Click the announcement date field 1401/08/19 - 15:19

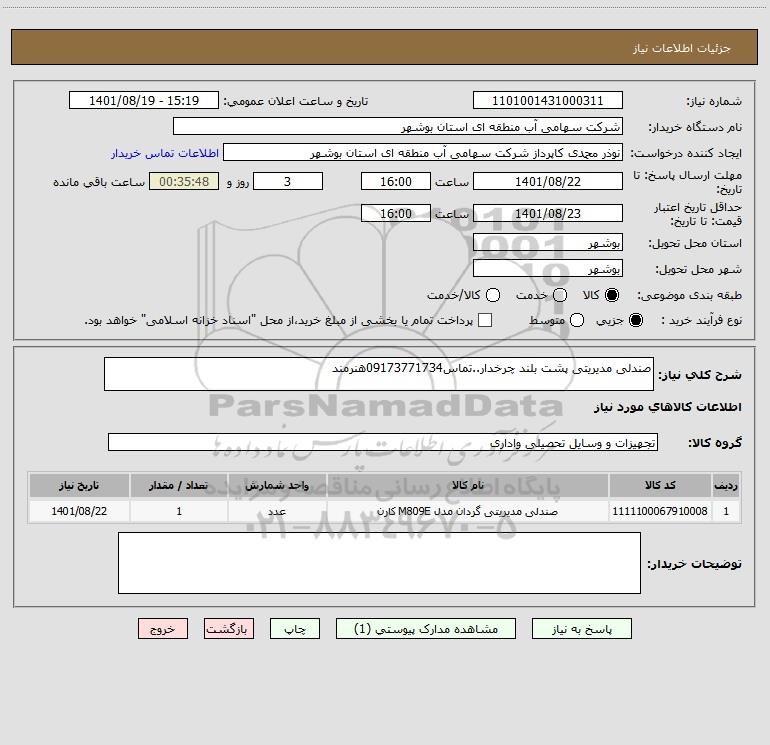coord(144,101)
